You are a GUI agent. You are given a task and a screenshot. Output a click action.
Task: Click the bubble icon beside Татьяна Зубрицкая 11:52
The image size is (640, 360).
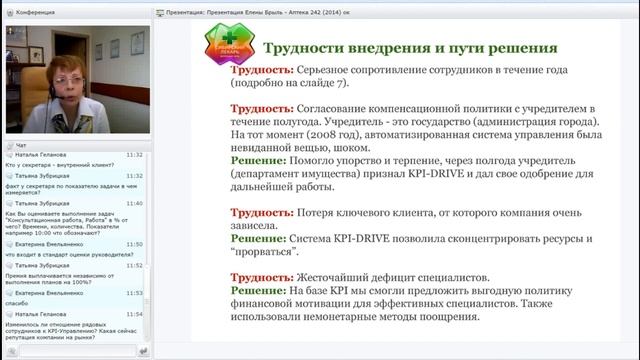[9, 265]
